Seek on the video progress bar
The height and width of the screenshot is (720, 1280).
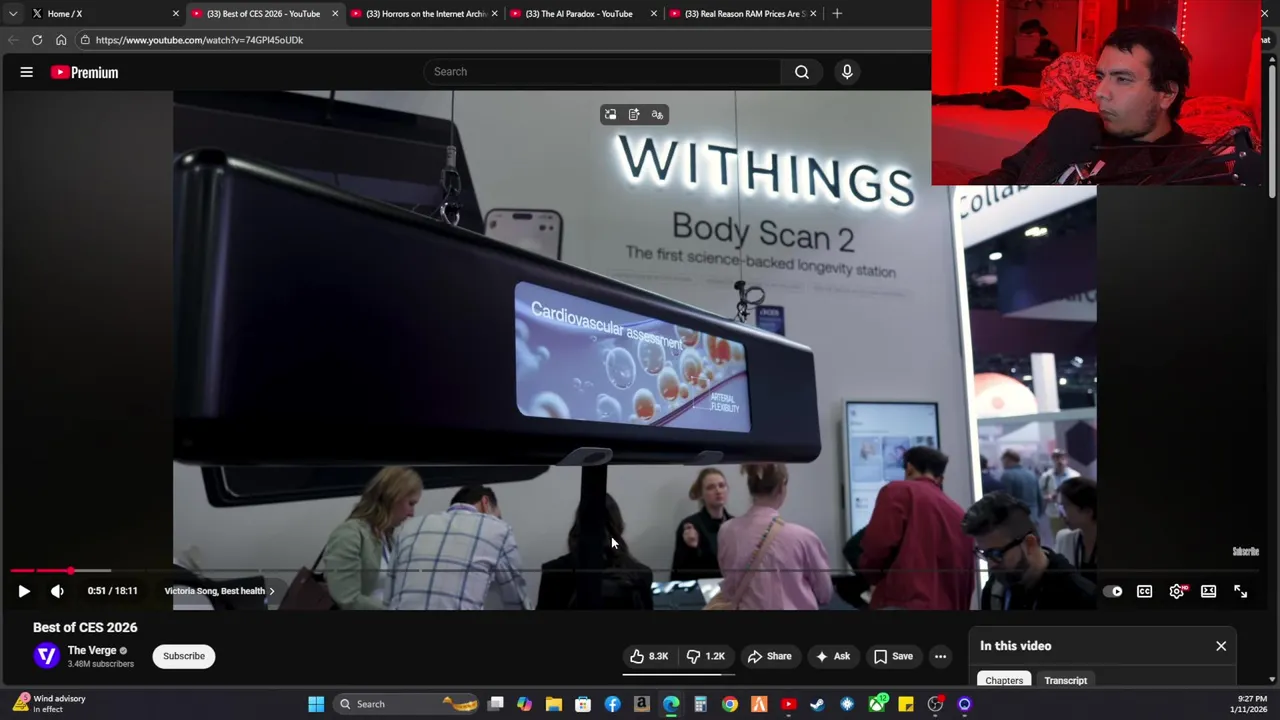[636, 571]
